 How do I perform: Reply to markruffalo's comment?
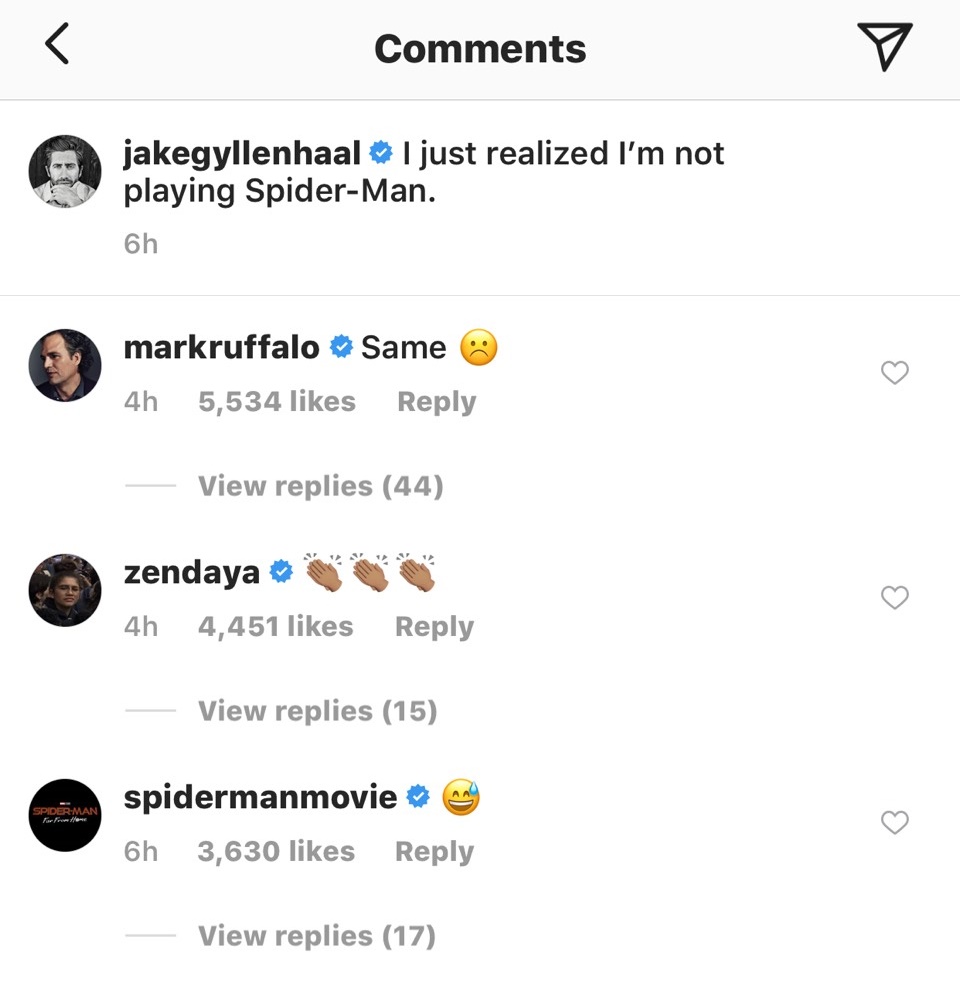tap(436, 402)
